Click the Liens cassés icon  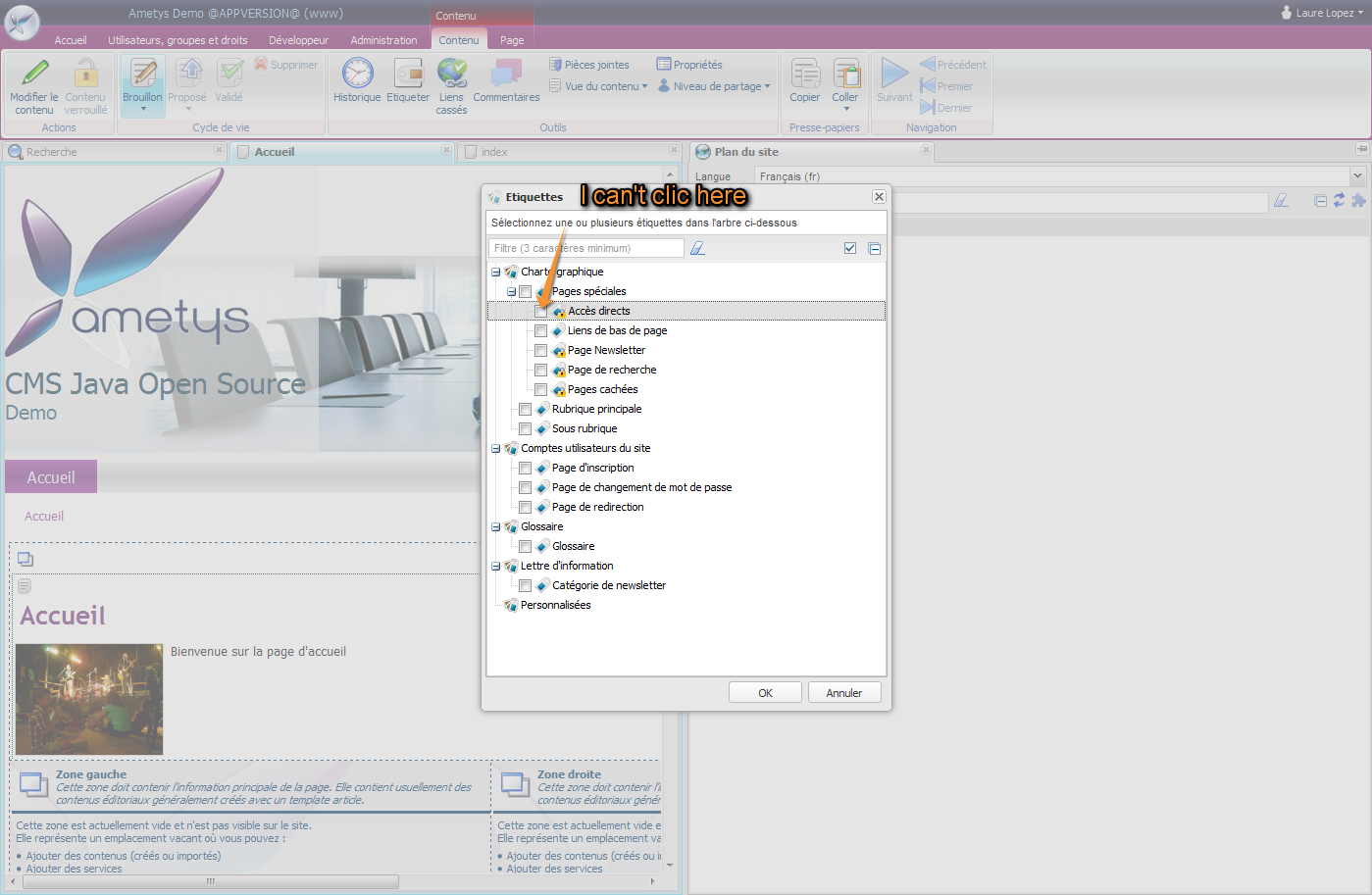click(451, 74)
